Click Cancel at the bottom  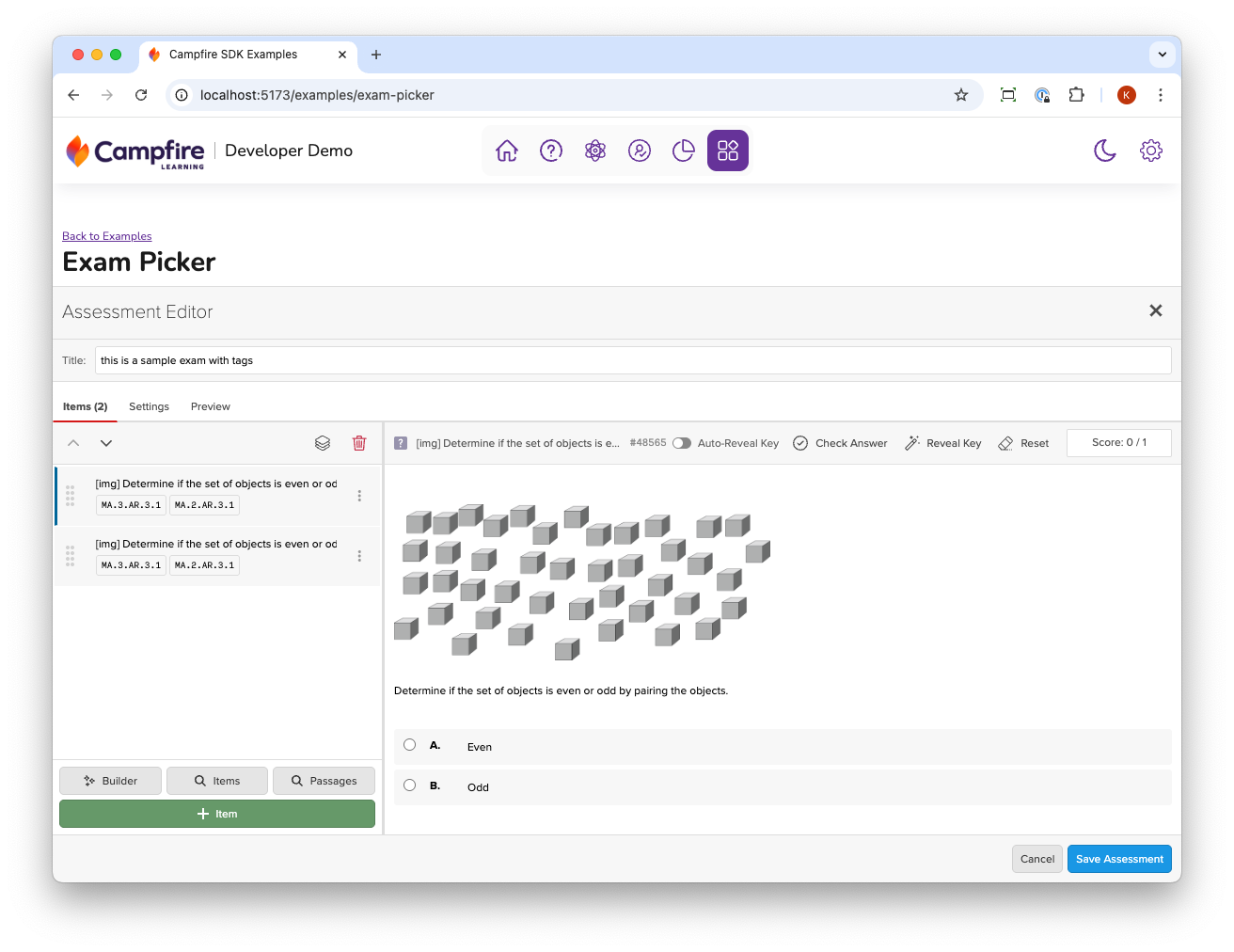(x=1037, y=859)
